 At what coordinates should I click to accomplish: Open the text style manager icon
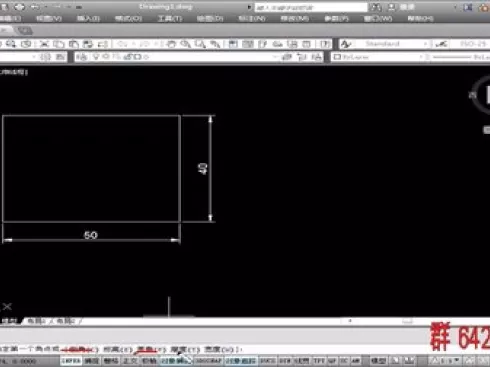pos(347,44)
